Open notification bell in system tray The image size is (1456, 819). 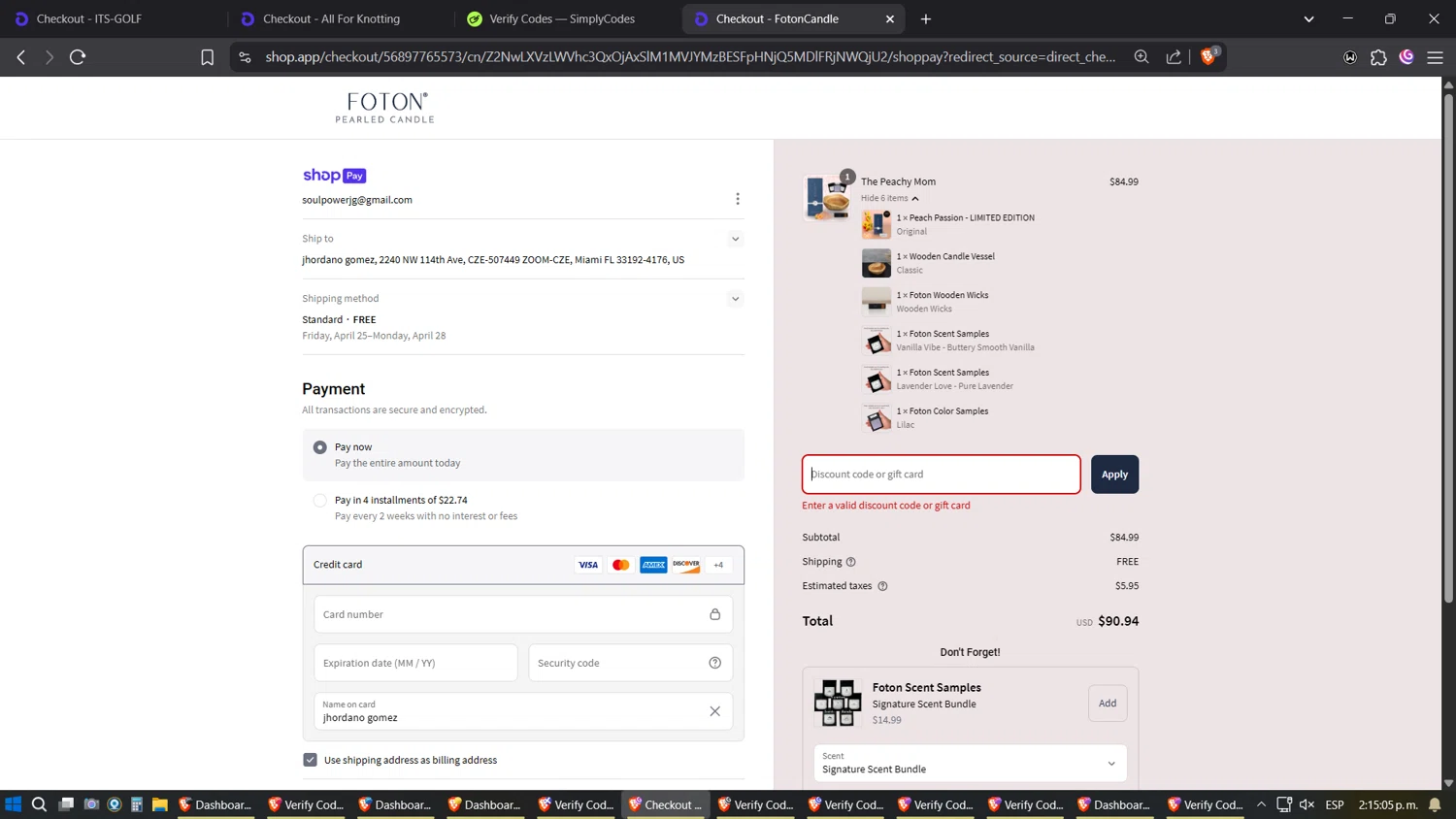(1435, 804)
